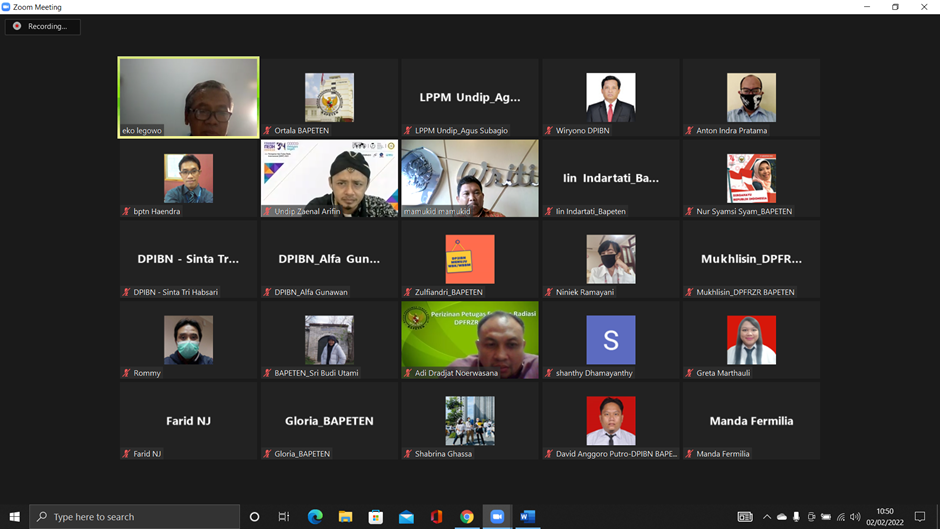Select Undip Zaenal Arifin's video tile
This screenshot has height=529, width=940.
tap(329, 177)
